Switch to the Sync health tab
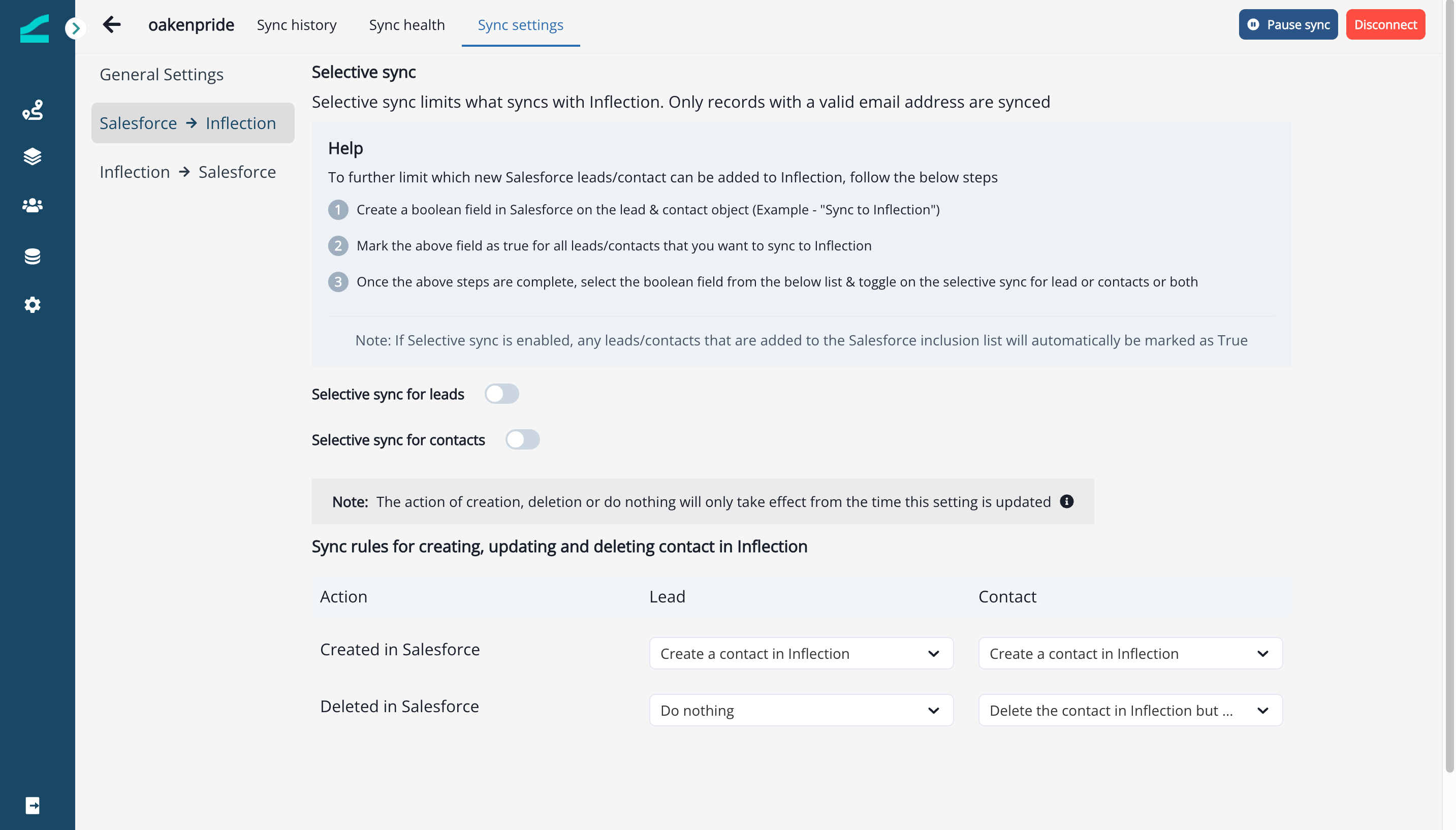This screenshot has height=830, width=1456. pyautogui.click(x=406, y=25)
